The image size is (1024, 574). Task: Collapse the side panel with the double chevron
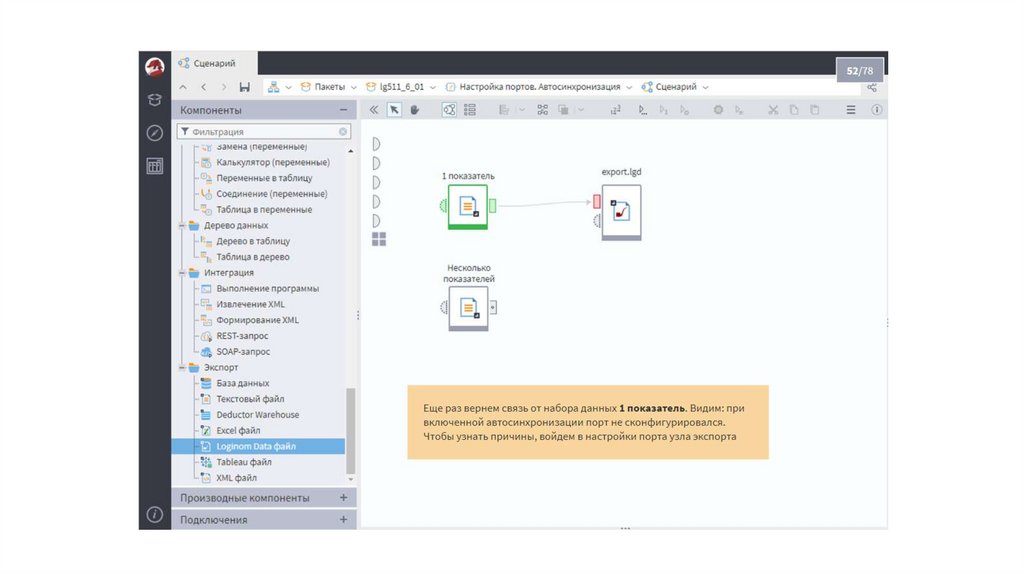pos(374,110)
